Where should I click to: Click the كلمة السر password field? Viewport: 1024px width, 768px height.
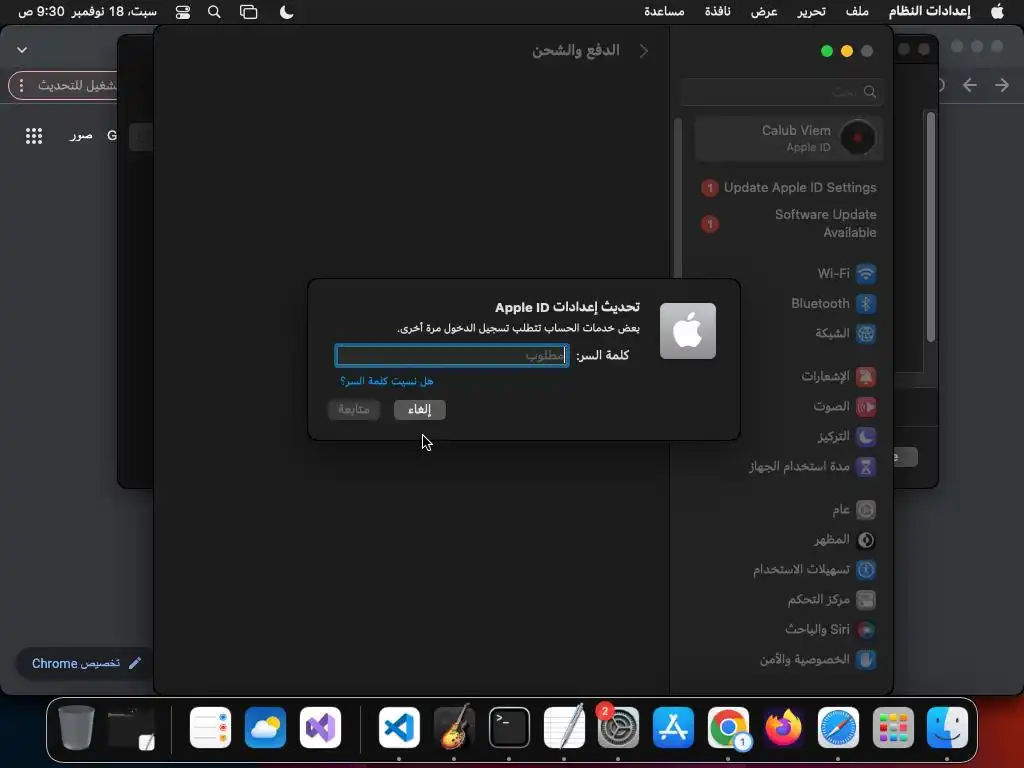(452, 355)
